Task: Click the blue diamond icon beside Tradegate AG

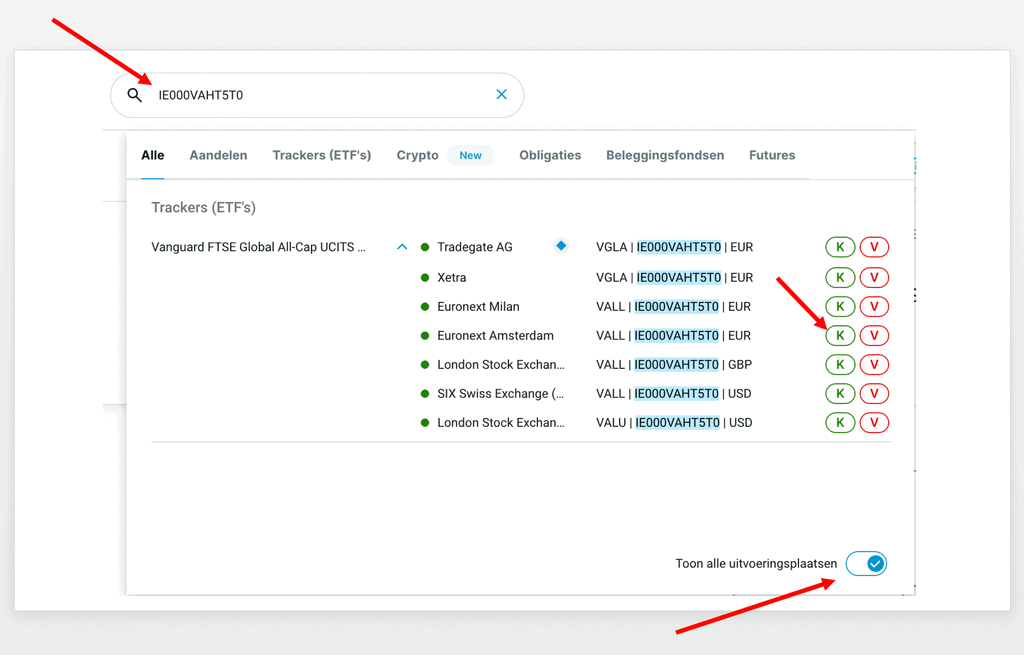Action: tap(561, 246)
